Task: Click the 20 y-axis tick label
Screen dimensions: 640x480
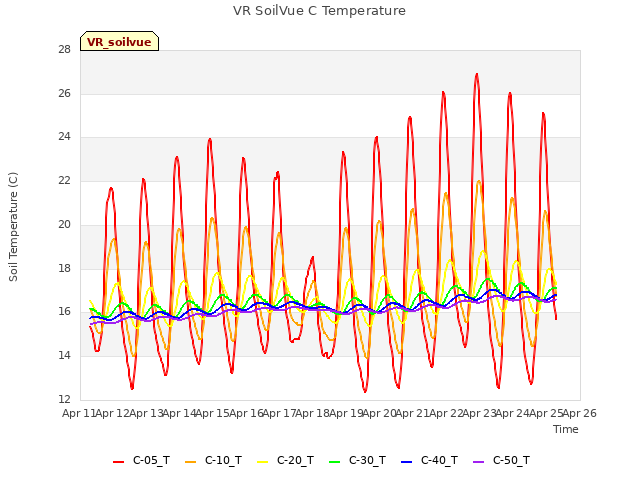Action: [x=64, y=224]
